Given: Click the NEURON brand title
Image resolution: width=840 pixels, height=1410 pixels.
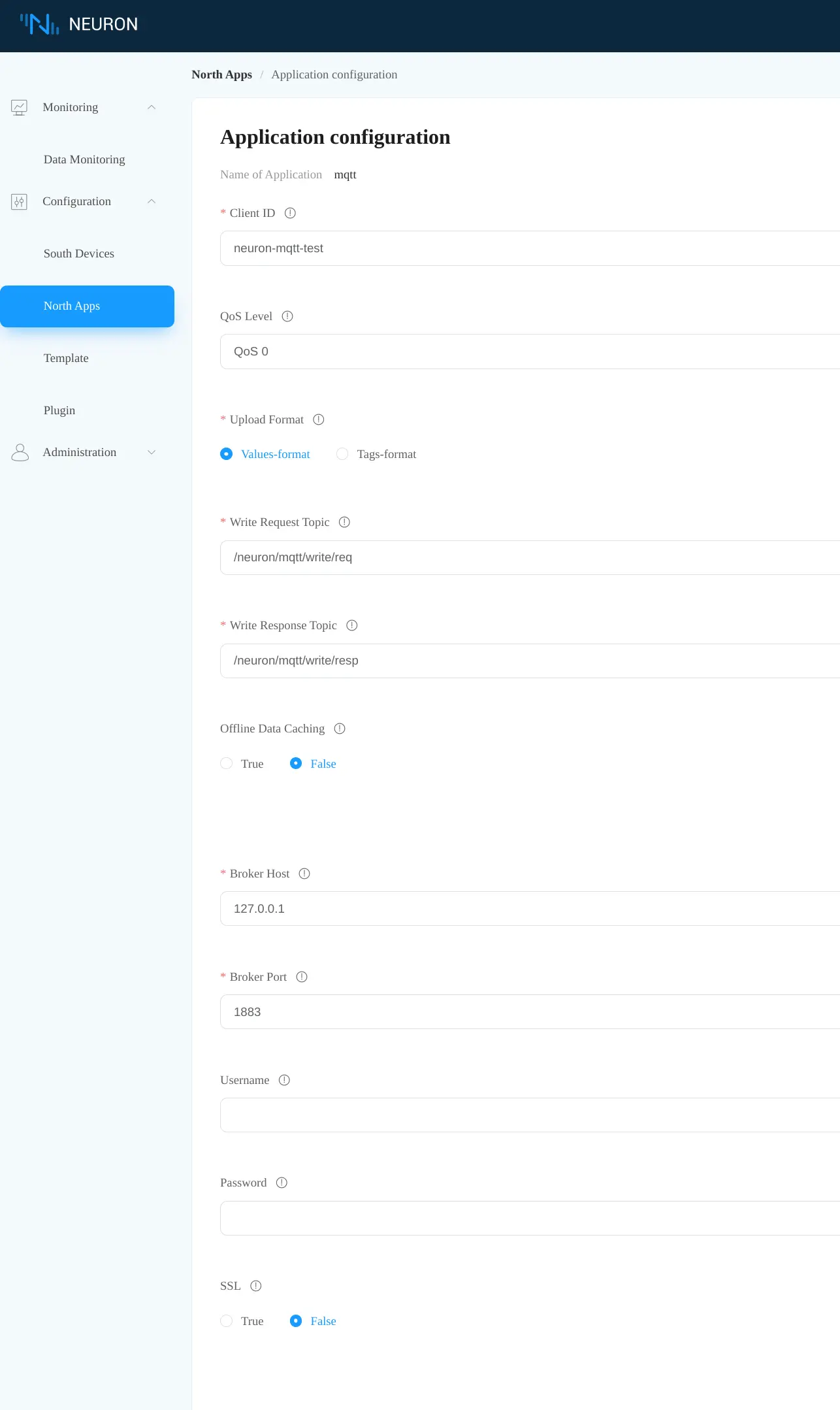Looking at the screenshot, I should click(103, 24).
